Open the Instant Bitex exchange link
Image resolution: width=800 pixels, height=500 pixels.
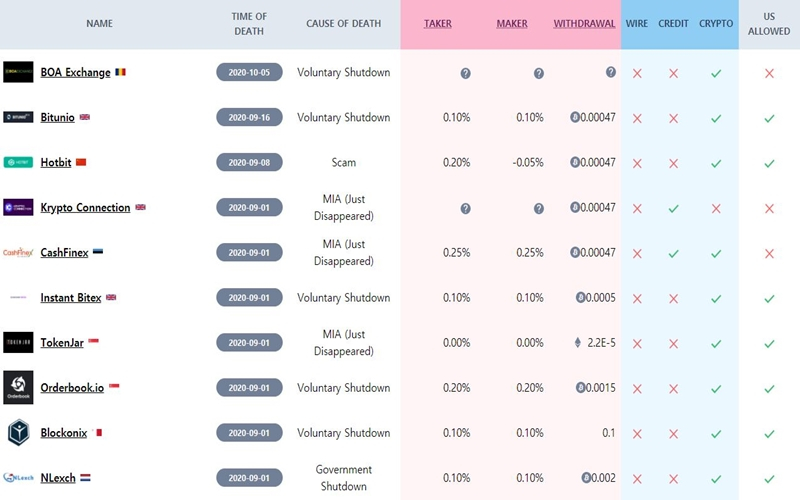click(71, 297)
